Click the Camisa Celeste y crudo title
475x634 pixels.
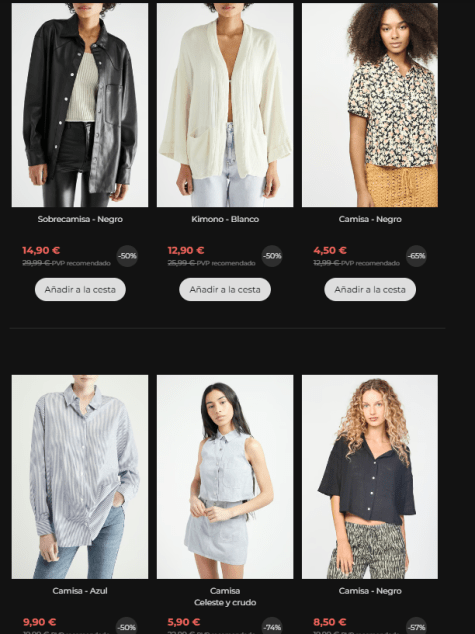click(225, 597)
